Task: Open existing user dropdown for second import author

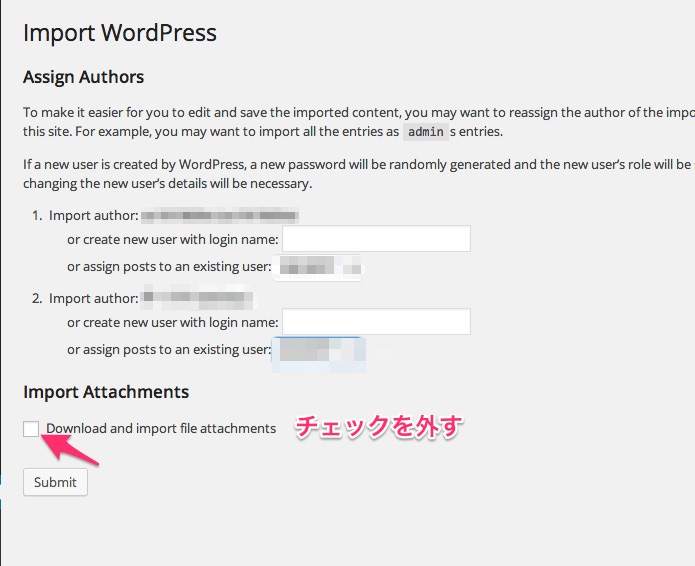Action: [319, 353]
